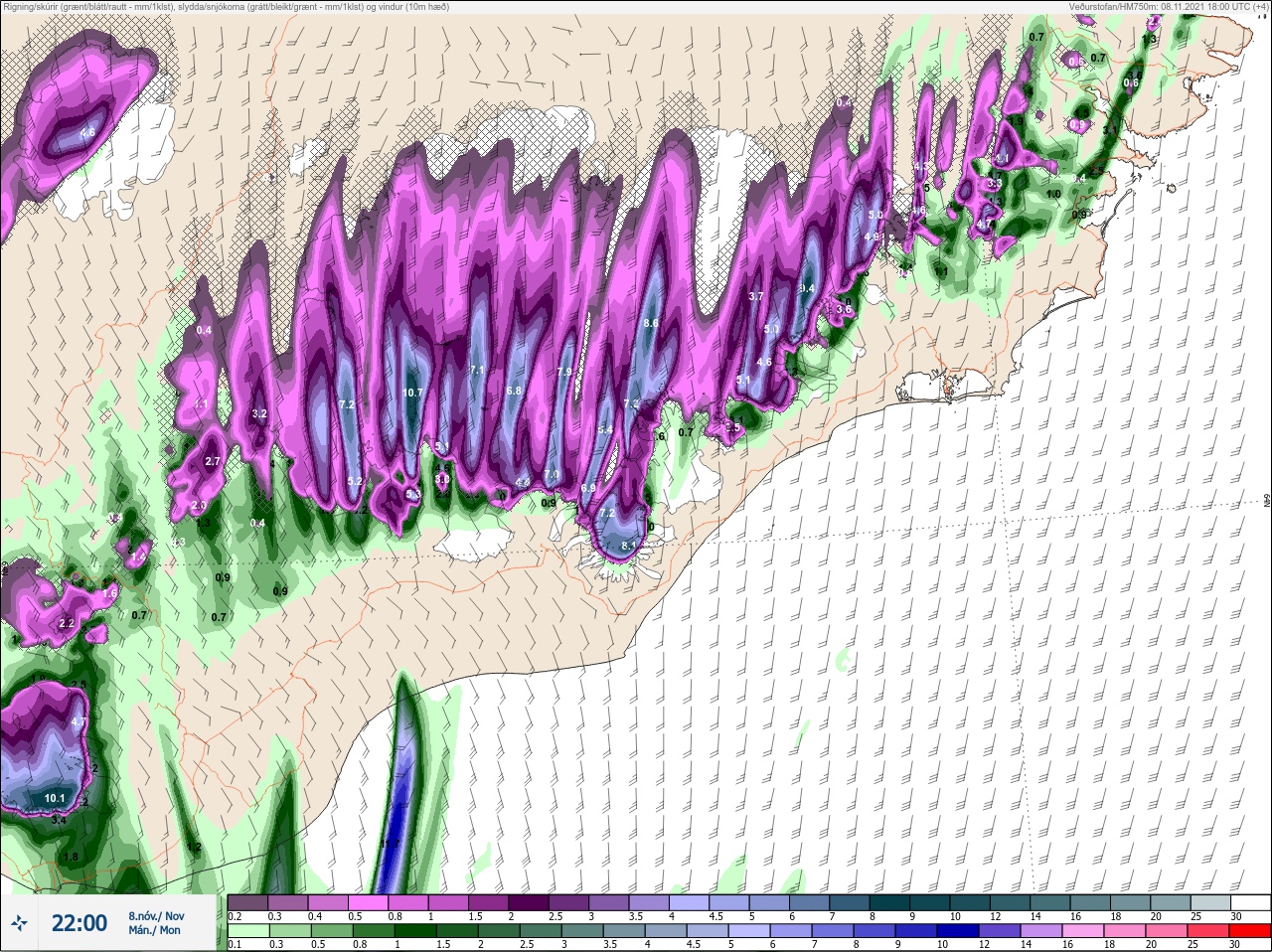Click the 6.8 precipitation value on the map
This screenshot has width=1272, height=952.
point(514,391)
